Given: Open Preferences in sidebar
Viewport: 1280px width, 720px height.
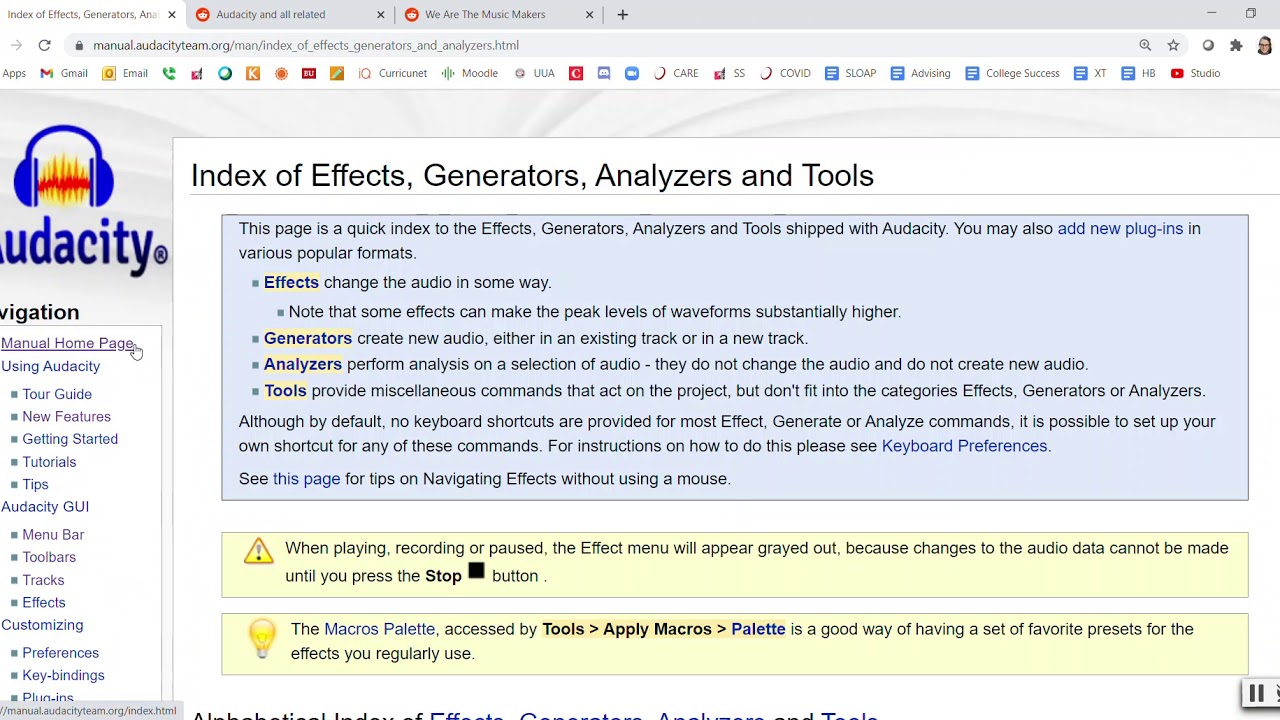Looking at the screenshot, I should point(60,653).
